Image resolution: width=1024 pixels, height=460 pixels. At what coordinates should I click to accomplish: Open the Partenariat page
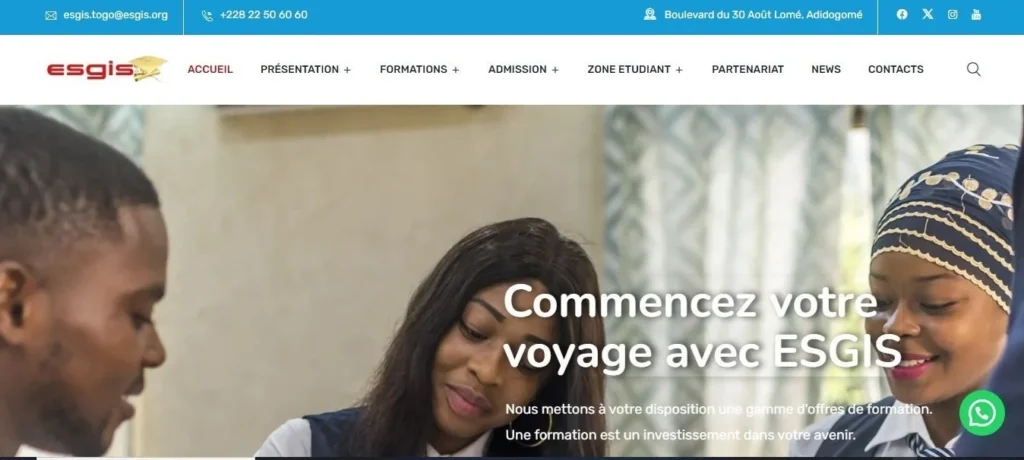(748, 69)
